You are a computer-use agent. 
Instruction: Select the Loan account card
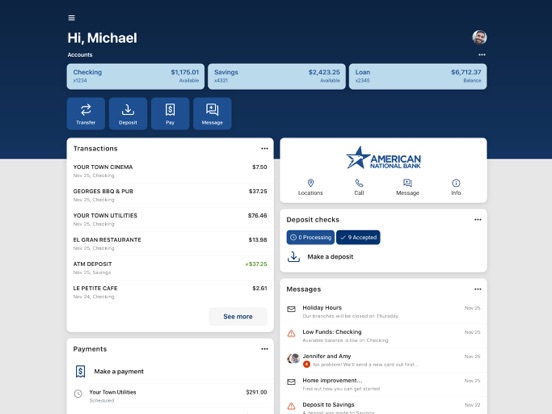tap(418, 76)
